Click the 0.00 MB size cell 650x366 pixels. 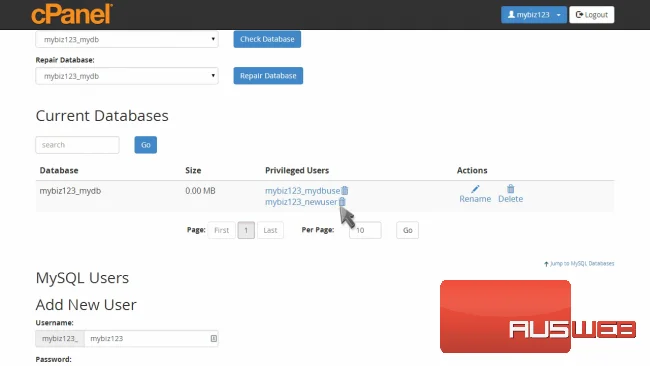tap(200, 191)
